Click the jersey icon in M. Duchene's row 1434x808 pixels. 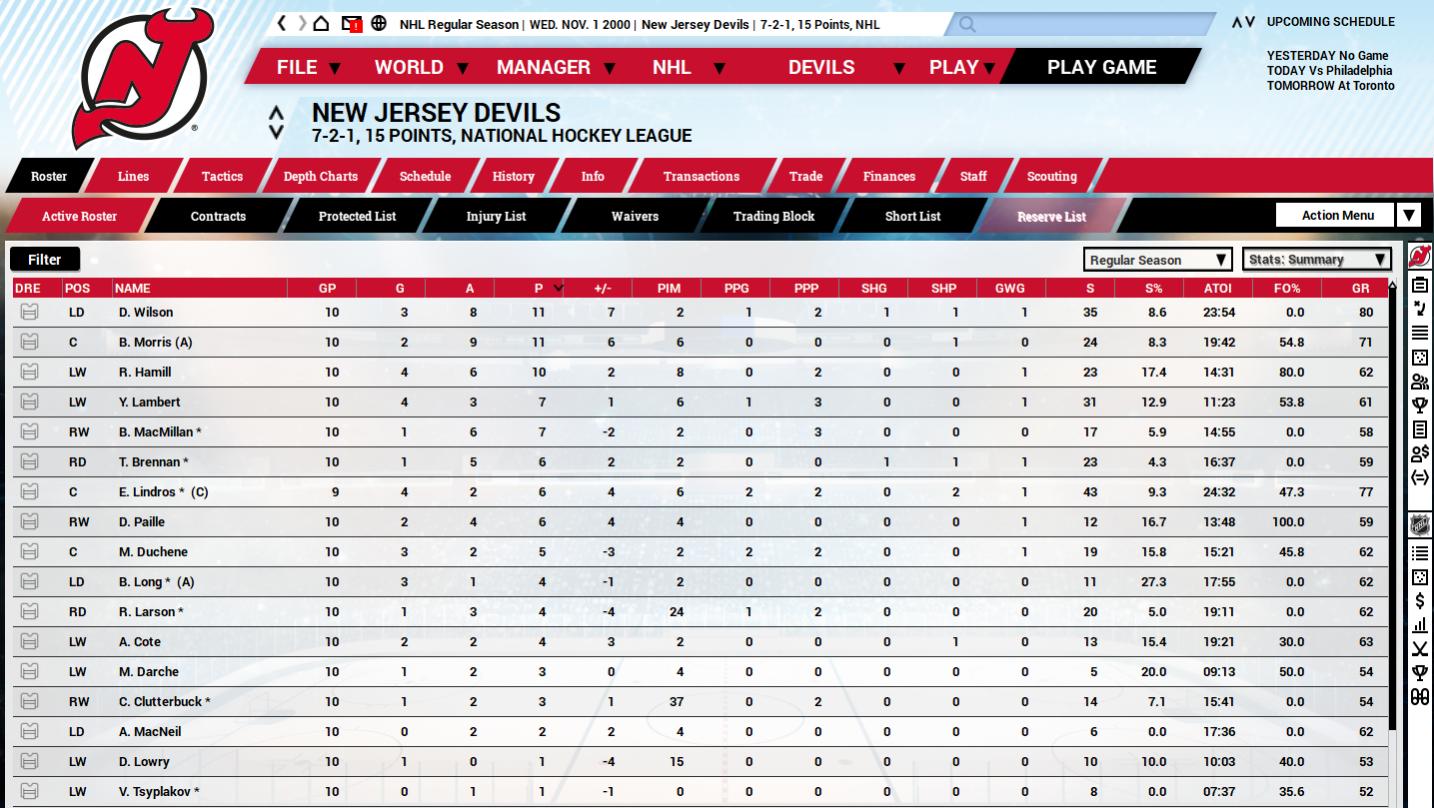(x=29, y=552)
